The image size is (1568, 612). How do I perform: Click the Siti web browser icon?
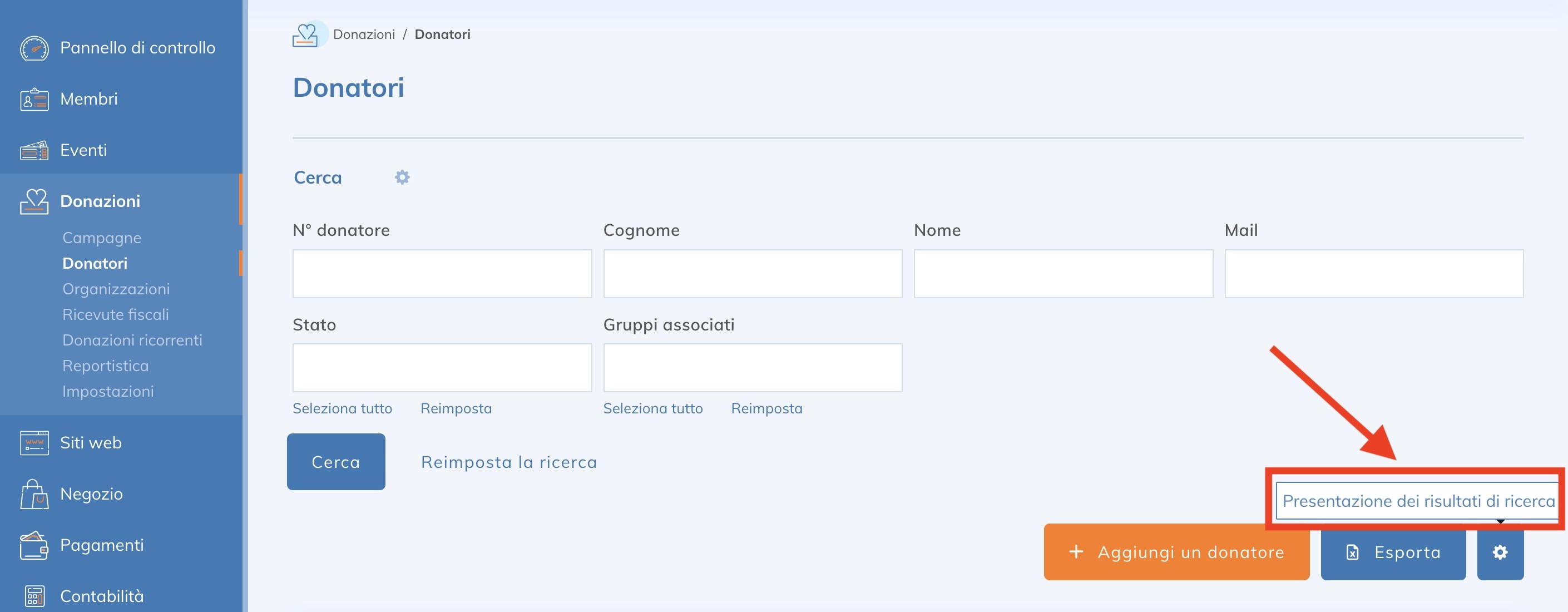click(34, 443)
